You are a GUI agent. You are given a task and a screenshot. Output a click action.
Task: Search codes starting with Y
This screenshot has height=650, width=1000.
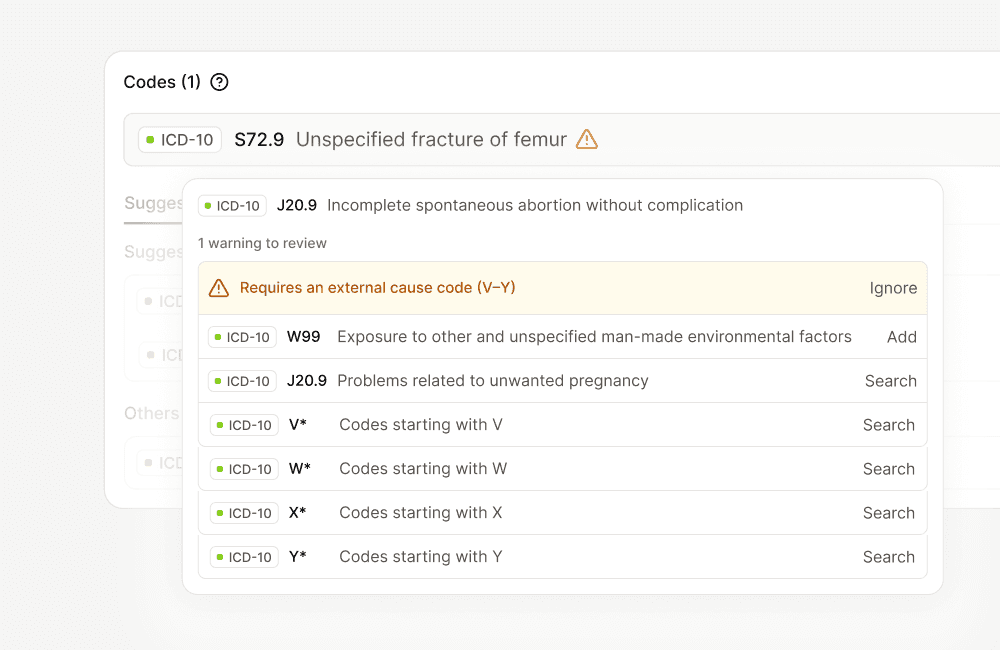[x=888, y=557]
